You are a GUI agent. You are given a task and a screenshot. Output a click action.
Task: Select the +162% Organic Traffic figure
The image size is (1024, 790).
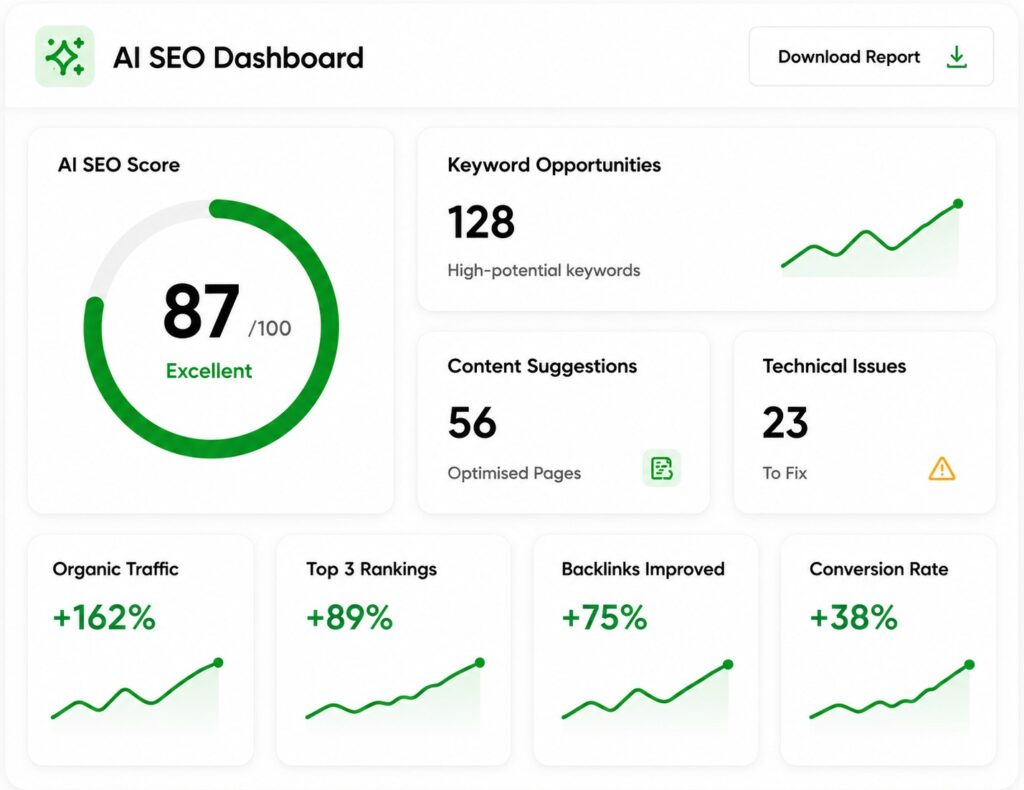pyautogui.click(x=104, y=618)
